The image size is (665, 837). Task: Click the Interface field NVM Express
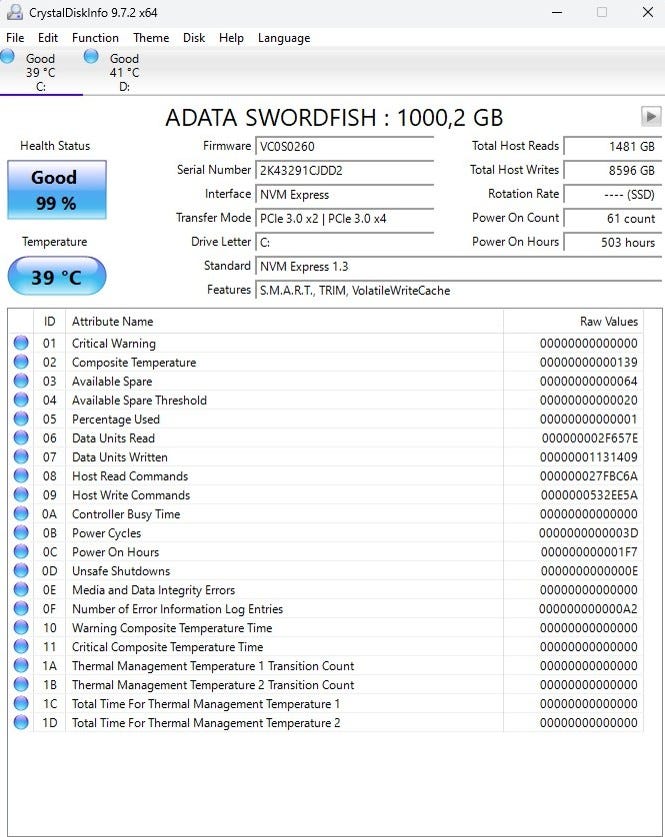(345, 194)
